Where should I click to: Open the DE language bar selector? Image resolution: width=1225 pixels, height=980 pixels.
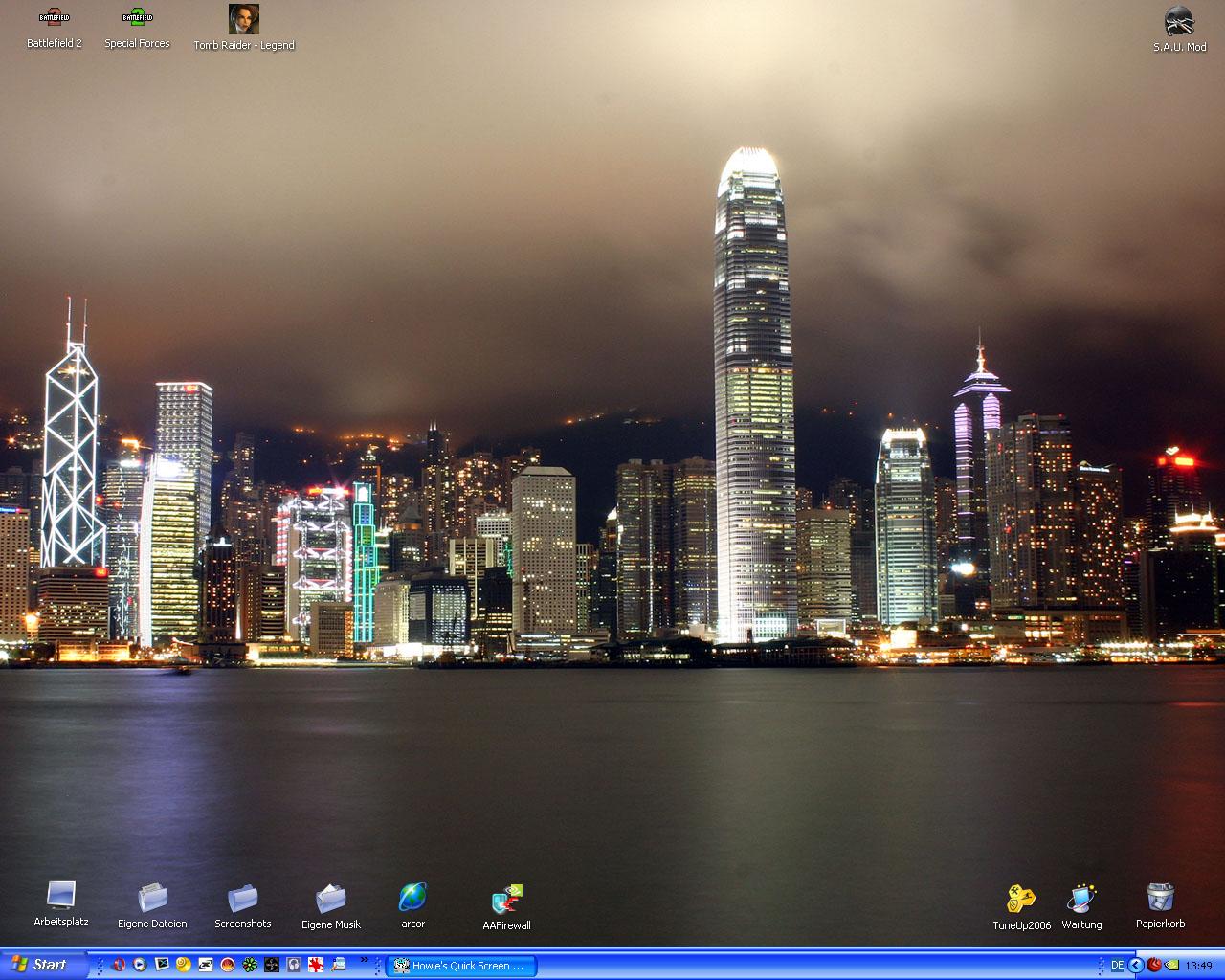tap(1117, 966)
